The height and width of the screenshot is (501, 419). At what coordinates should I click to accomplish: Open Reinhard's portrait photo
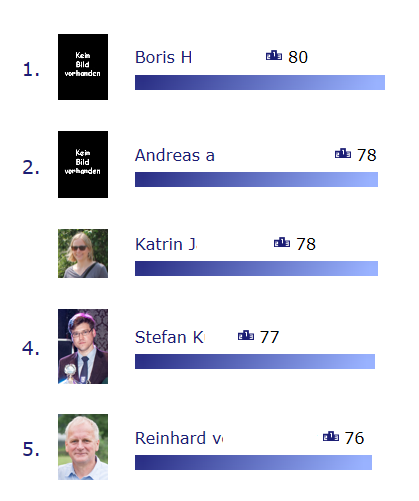click(83, 447)
